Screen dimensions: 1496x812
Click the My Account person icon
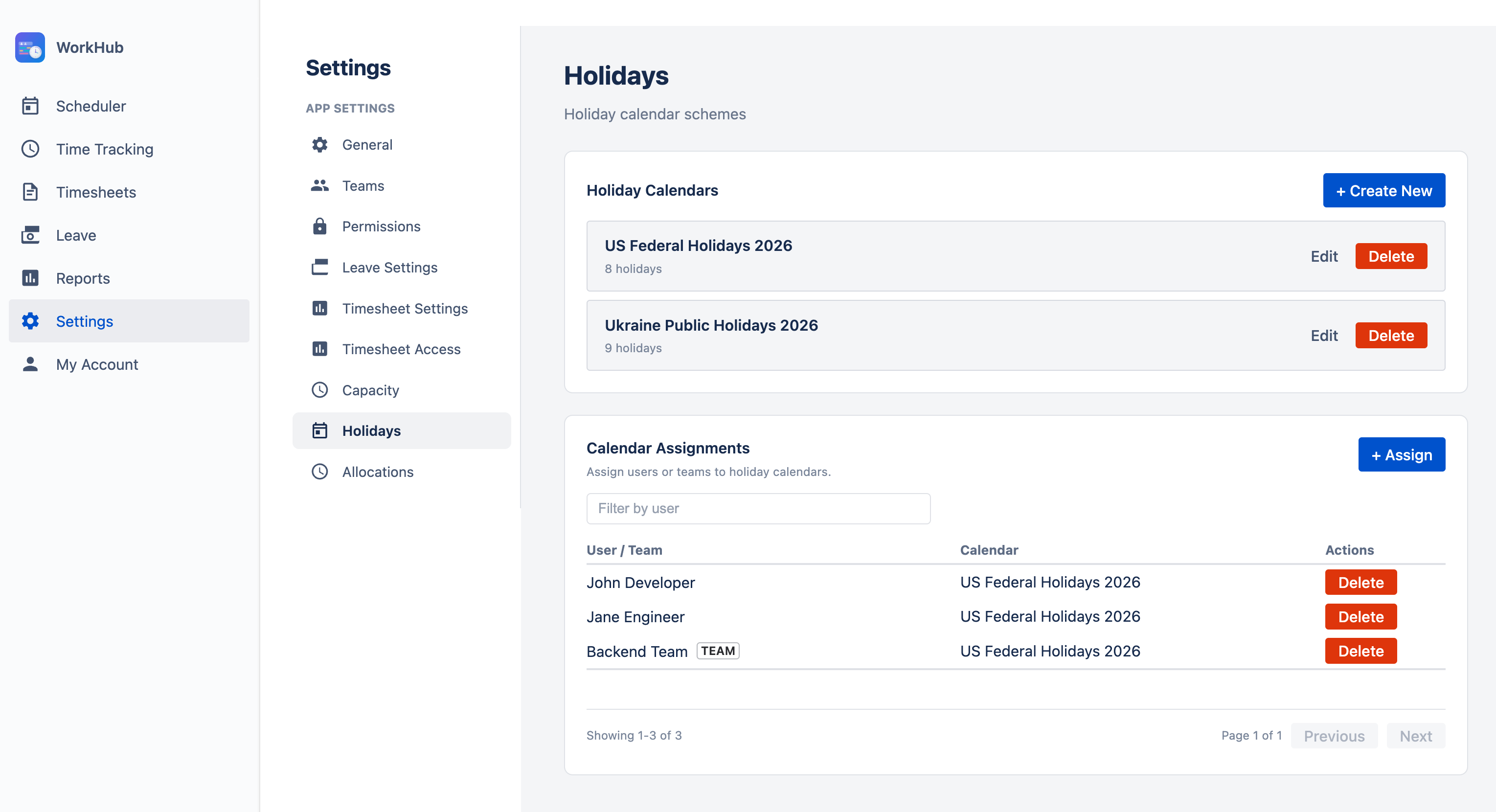(x=30, y=364)
